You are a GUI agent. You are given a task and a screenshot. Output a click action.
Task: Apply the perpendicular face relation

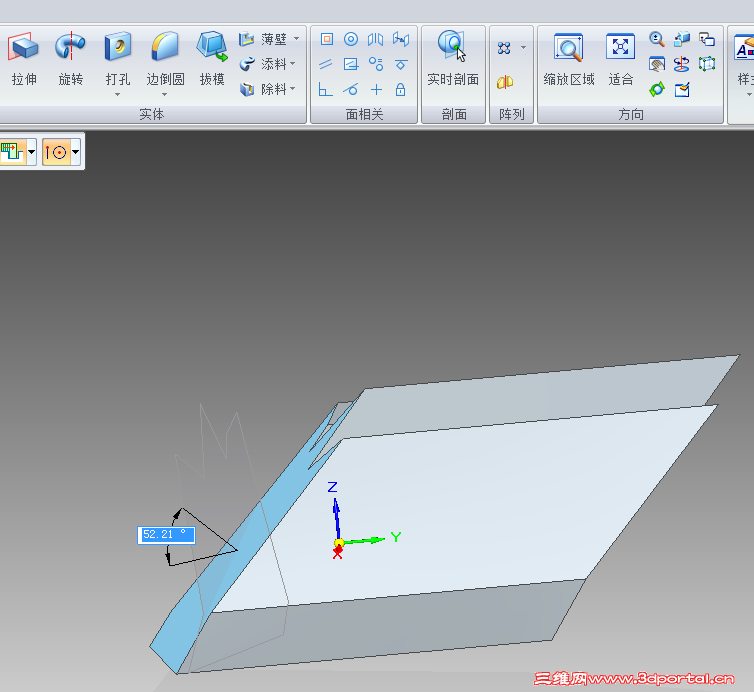[x=326, y=89]
